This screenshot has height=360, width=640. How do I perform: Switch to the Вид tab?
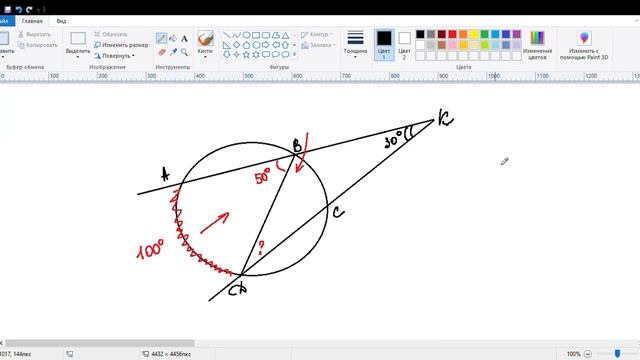click(61, 21)
